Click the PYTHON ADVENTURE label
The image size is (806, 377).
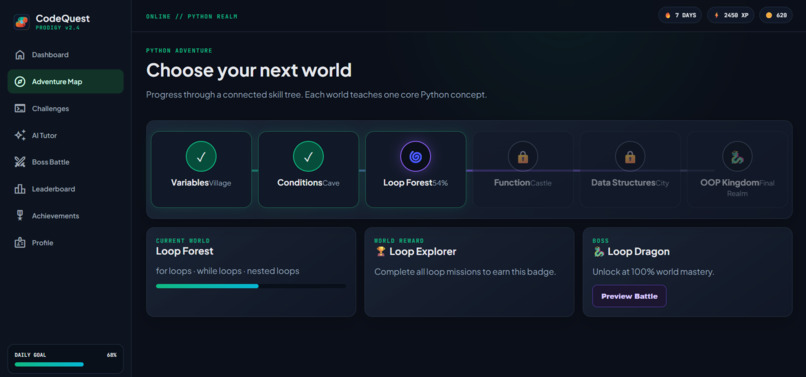point(179,51)
